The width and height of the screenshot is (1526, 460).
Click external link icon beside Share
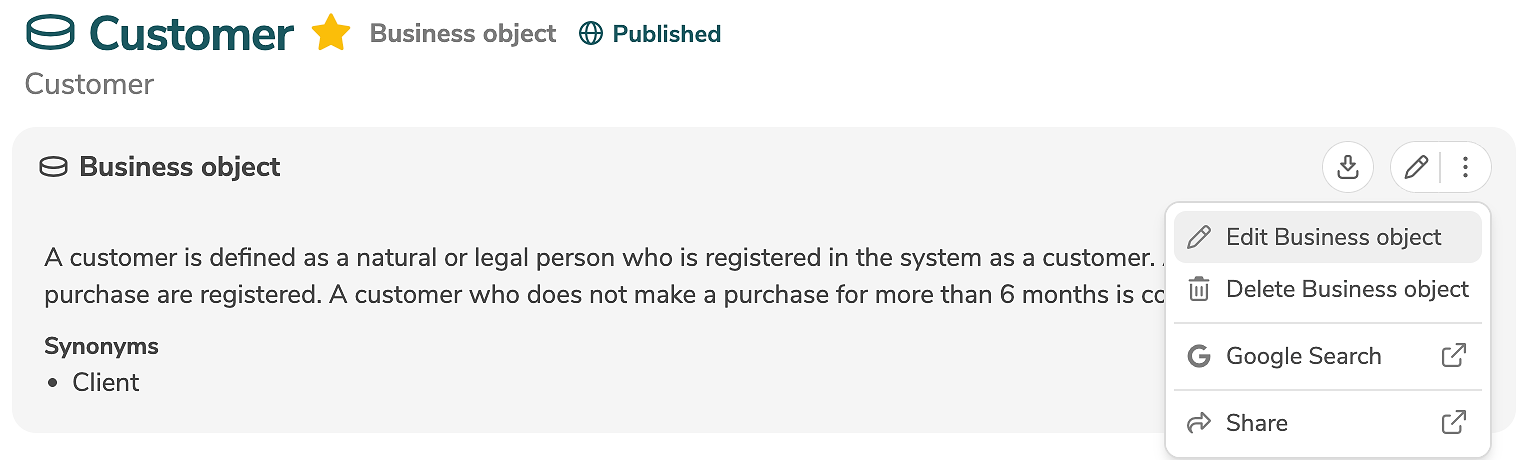[1454, 422]
